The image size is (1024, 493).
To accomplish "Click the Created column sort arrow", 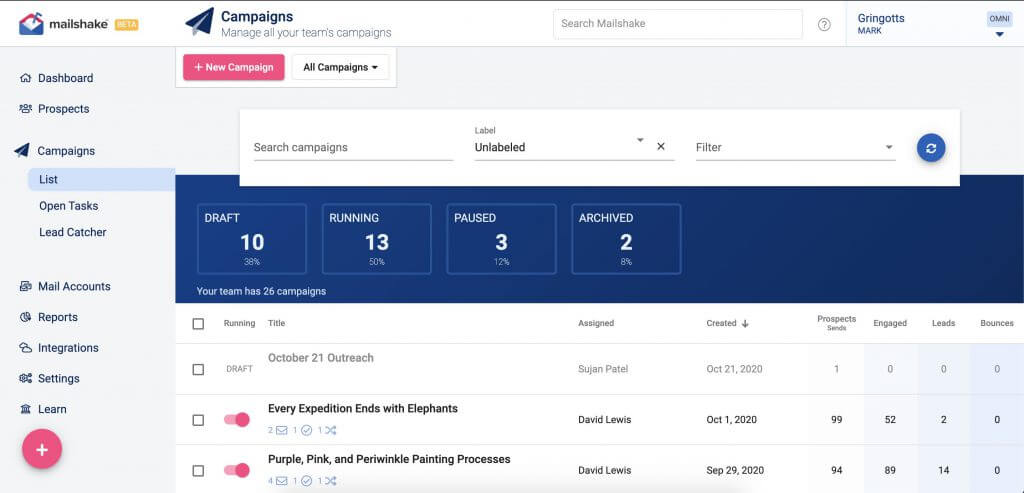I will [x=745, y=323].
